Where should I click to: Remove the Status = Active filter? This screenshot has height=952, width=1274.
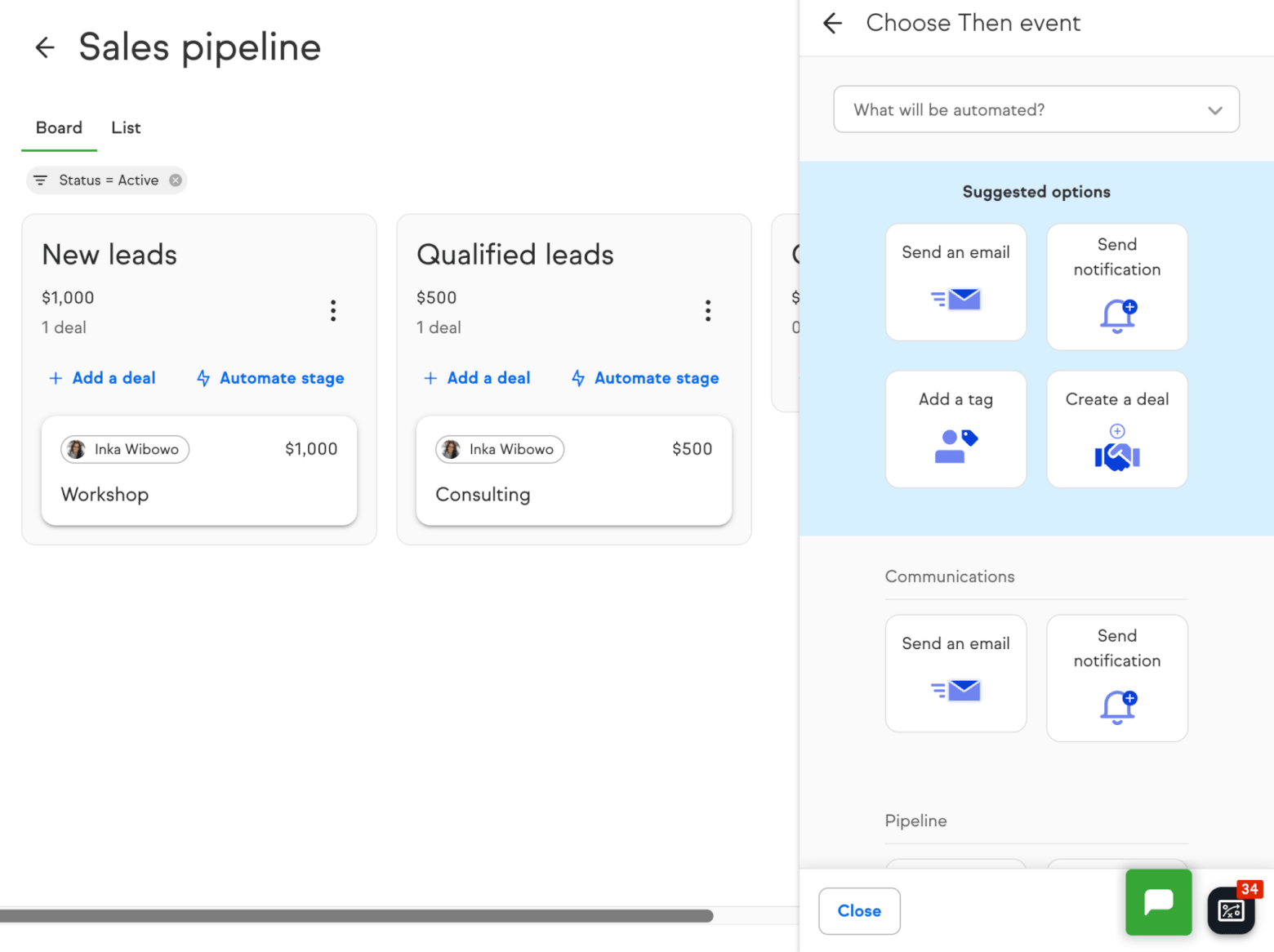(x=174, y=180)
